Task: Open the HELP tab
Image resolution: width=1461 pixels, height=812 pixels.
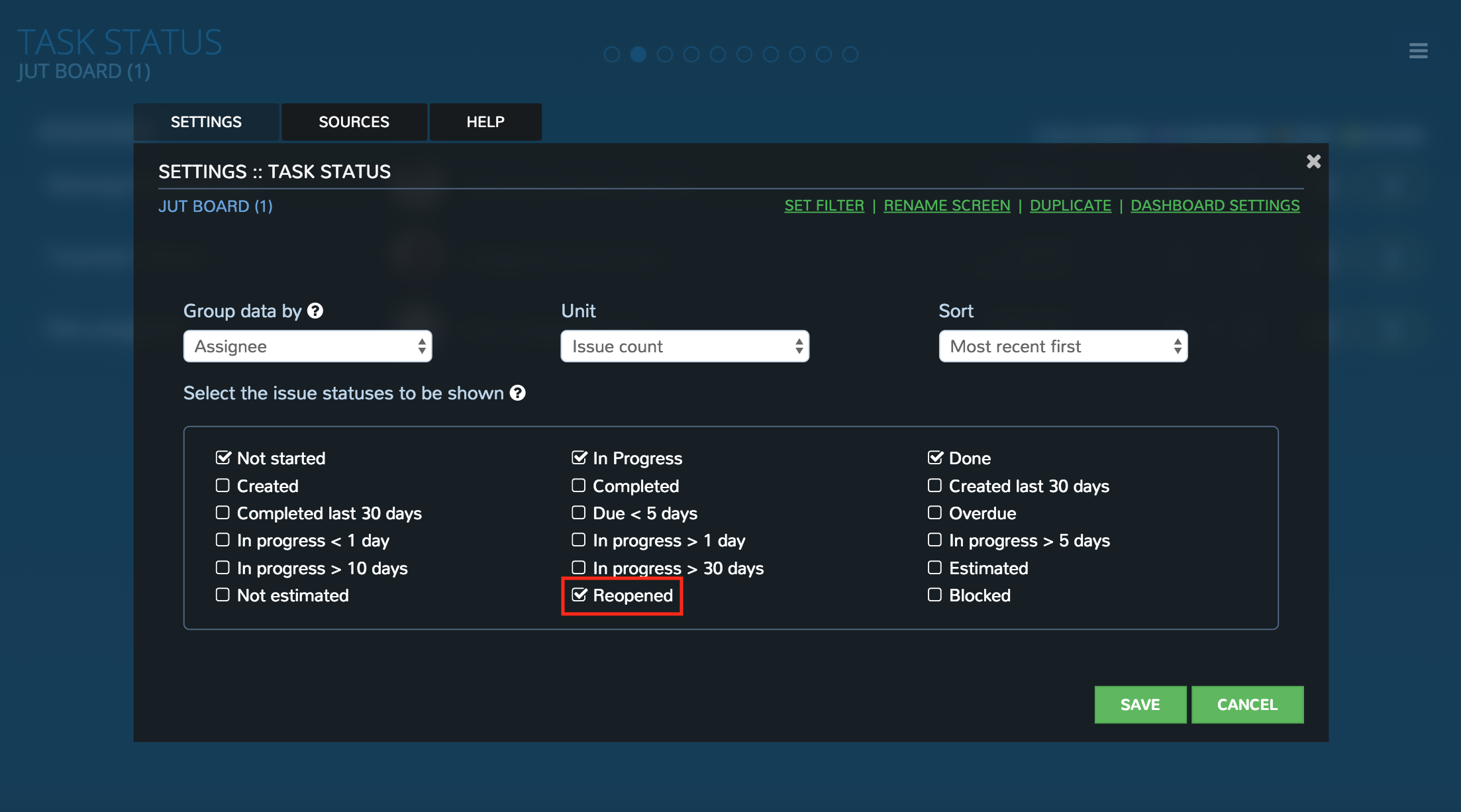Action: [485, 122]
